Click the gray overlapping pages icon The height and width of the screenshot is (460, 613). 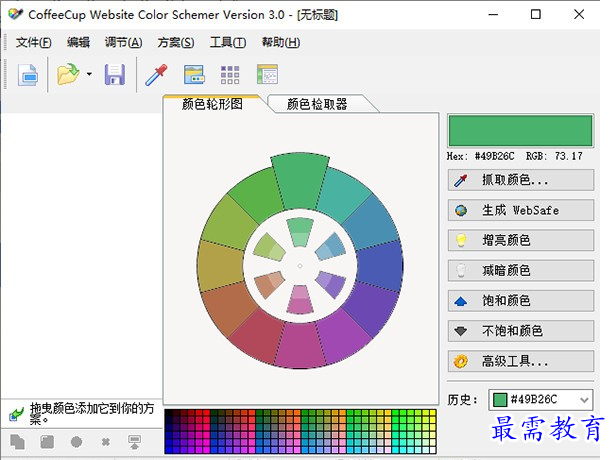pos(17,442)
